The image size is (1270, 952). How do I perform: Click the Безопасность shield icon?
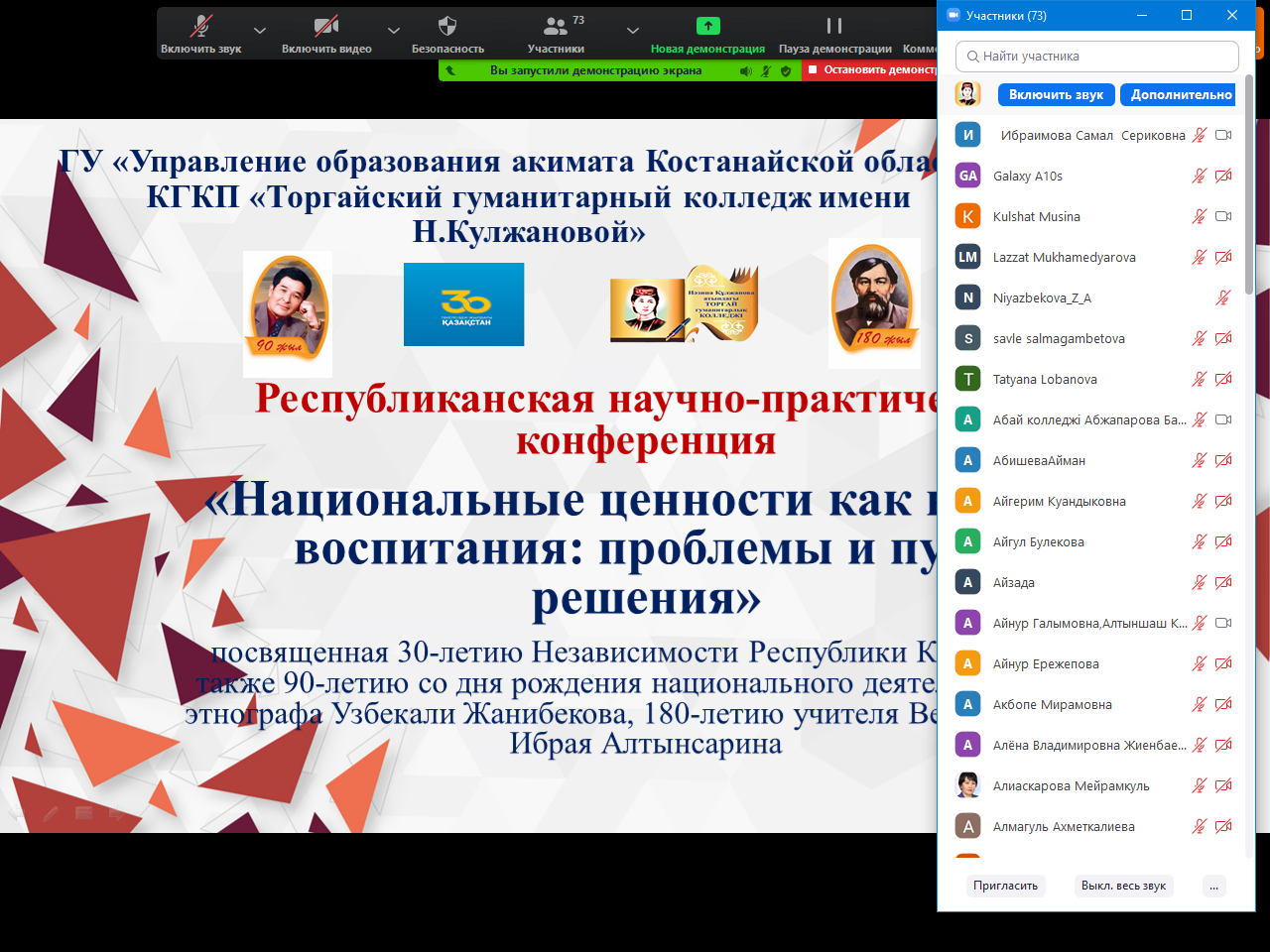click(447, 27)
